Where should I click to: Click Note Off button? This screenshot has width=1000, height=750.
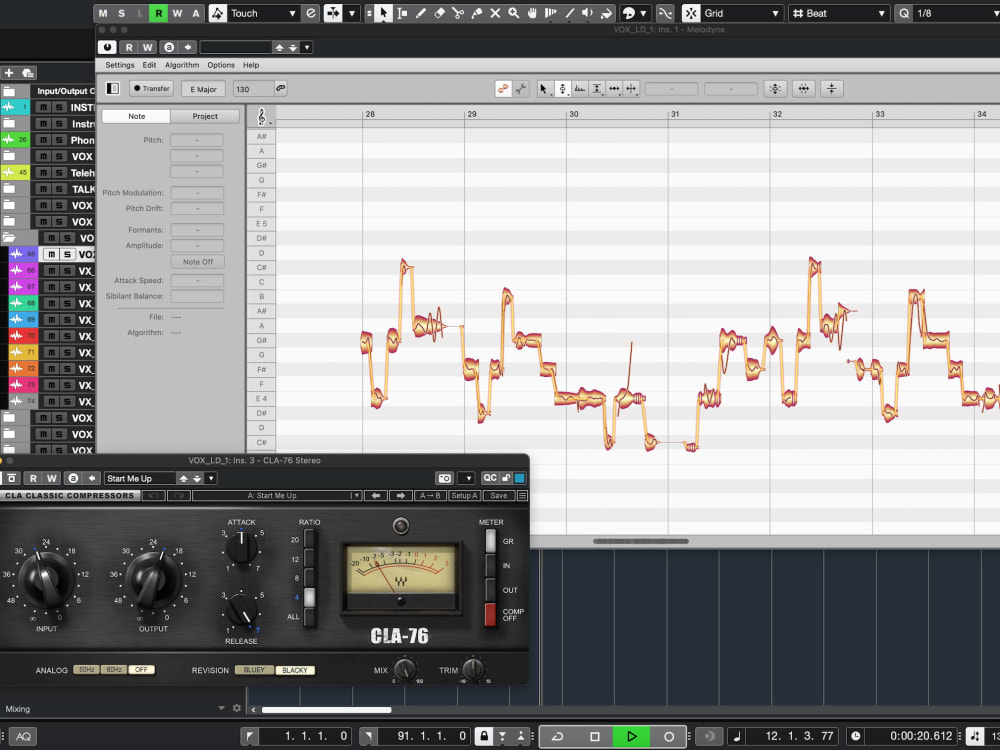click(x=198, y=261)
